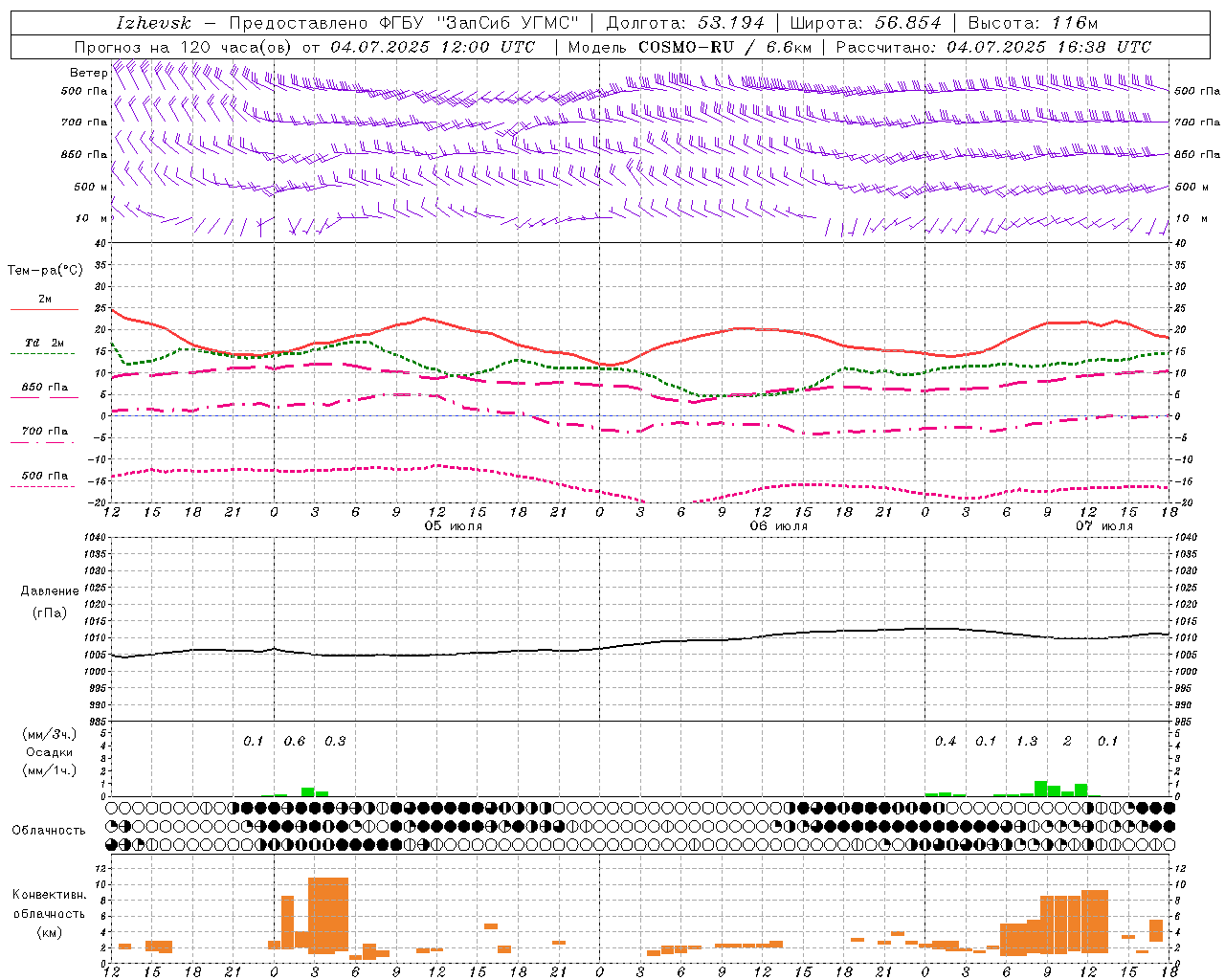Select the 'Широта: 56.854' latitude text
This screenshot has width=1225, height=980.
pyautogui.click(x=865, y=23)
